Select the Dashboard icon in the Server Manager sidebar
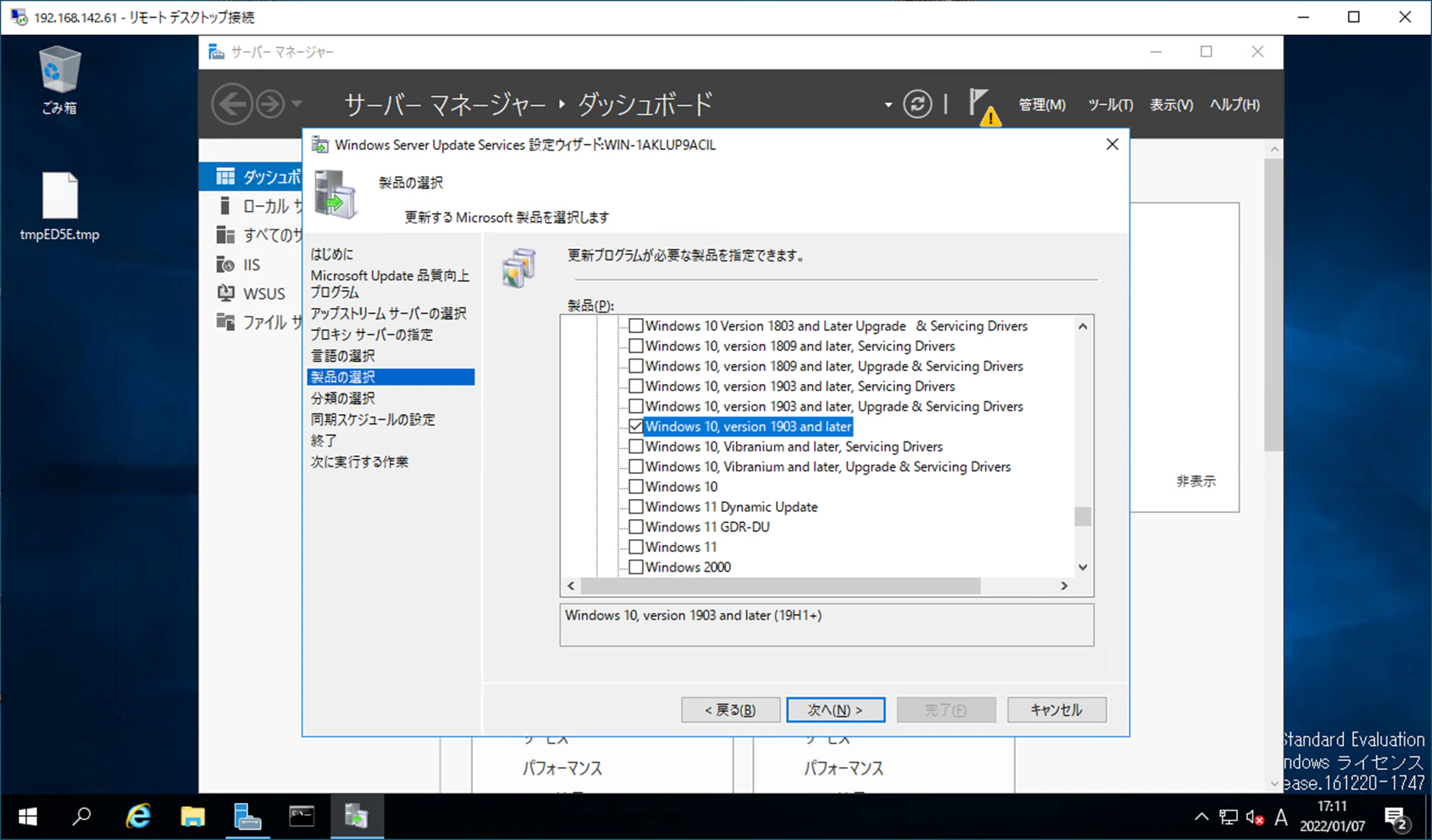 pos(225,177)
